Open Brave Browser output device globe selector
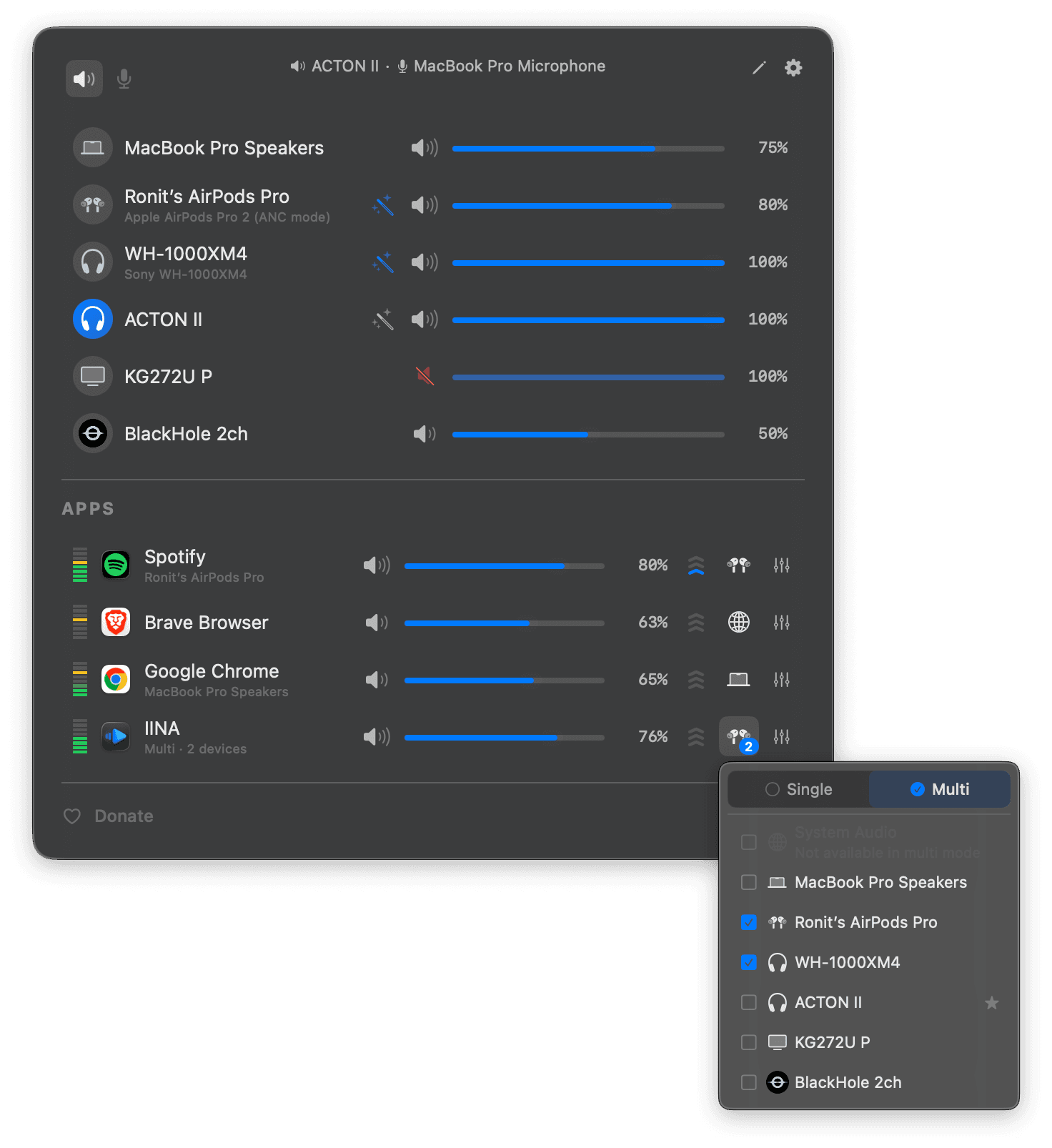The width and height of the screenshot is (1052, 1148). [739, 623]
